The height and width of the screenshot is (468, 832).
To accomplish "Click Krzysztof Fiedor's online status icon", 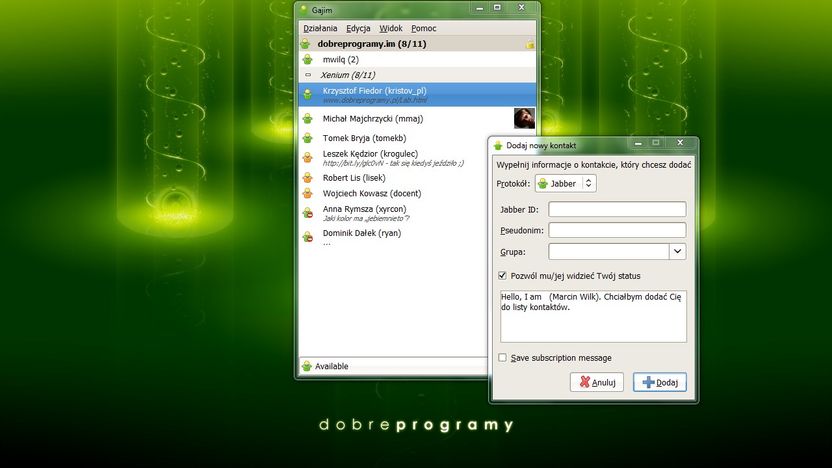I will pos(308,94).
